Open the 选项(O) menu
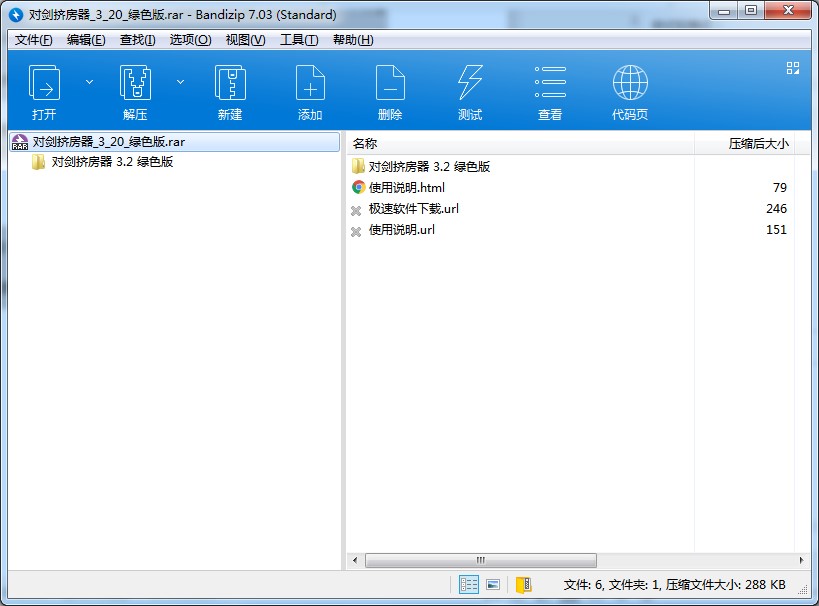 tap(190, 40)
